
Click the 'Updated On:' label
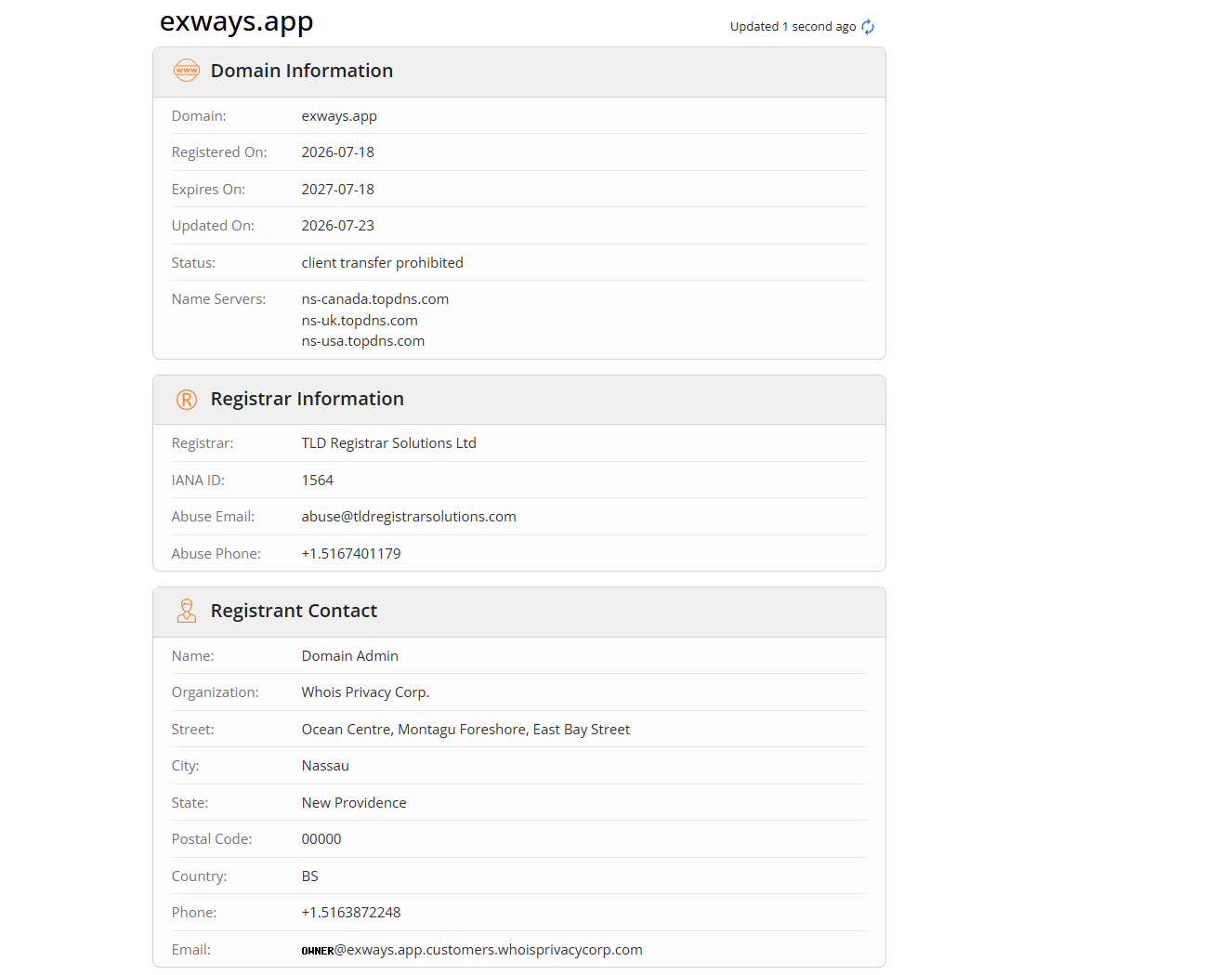pyautogui.click(x=213, y=226)
